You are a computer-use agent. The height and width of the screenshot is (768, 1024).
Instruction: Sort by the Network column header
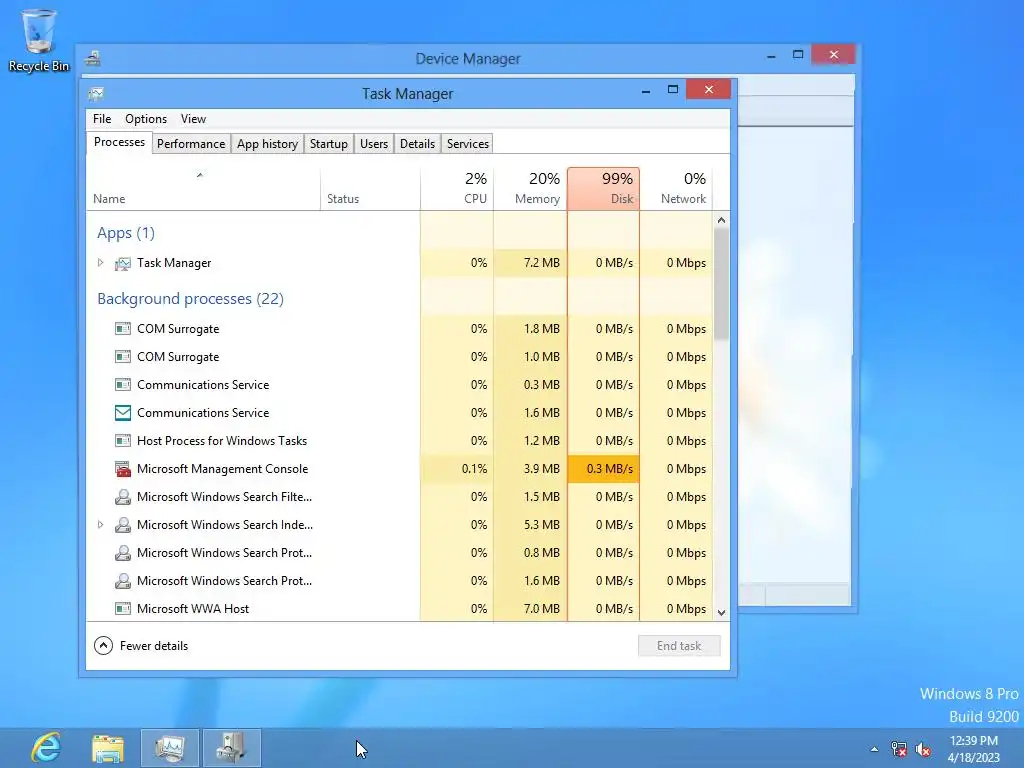coord(676,189)
